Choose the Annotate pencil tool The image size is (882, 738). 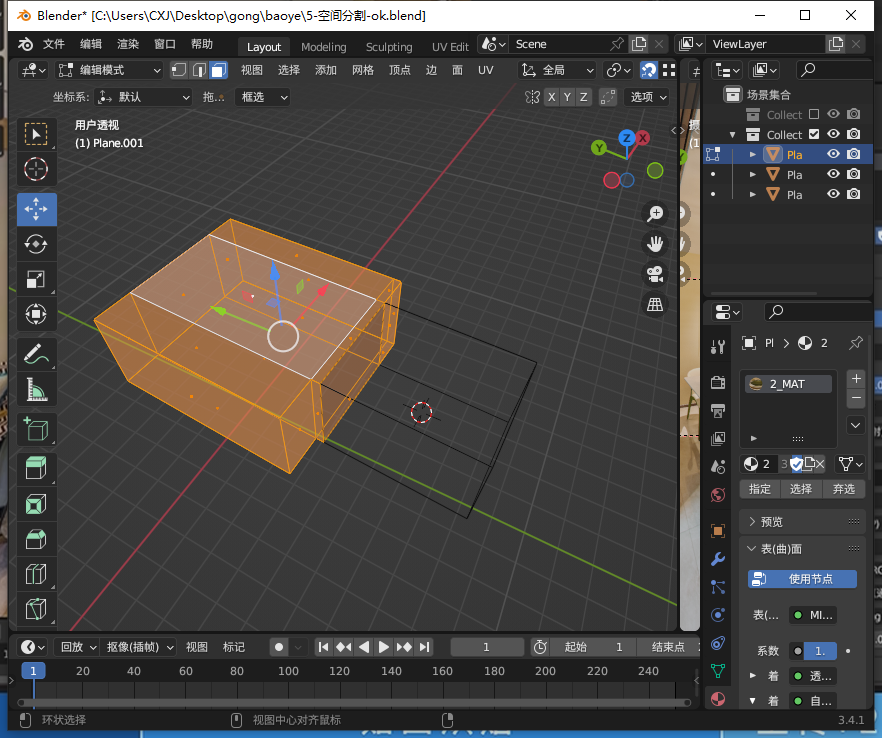click(x=36, y=353)
